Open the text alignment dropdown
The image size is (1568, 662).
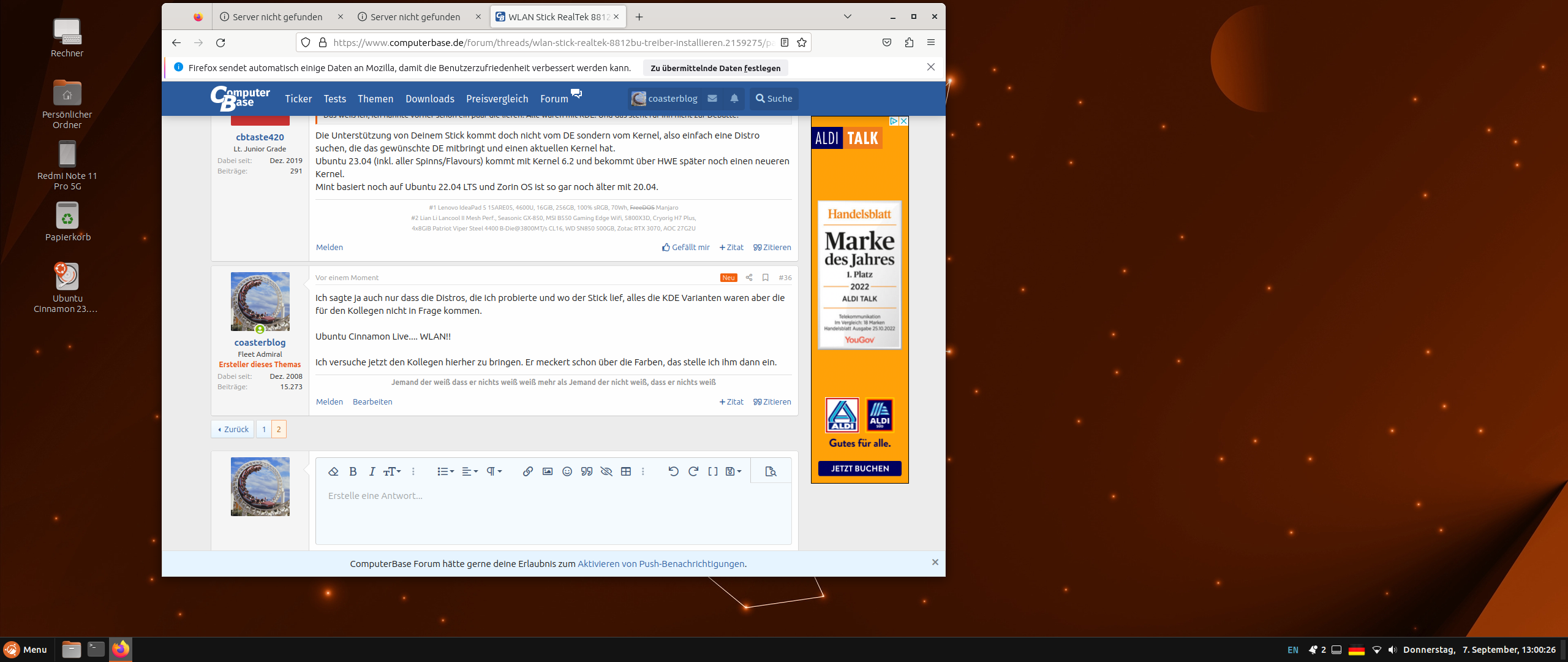click(x=469, y=471)
